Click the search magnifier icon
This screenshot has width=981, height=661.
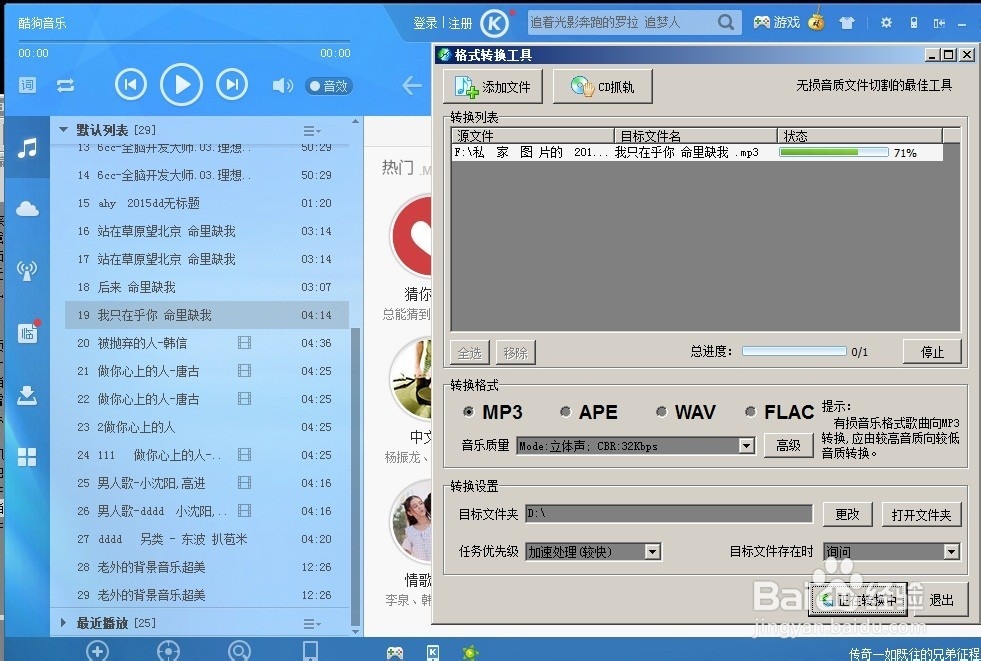click(726, 23)
